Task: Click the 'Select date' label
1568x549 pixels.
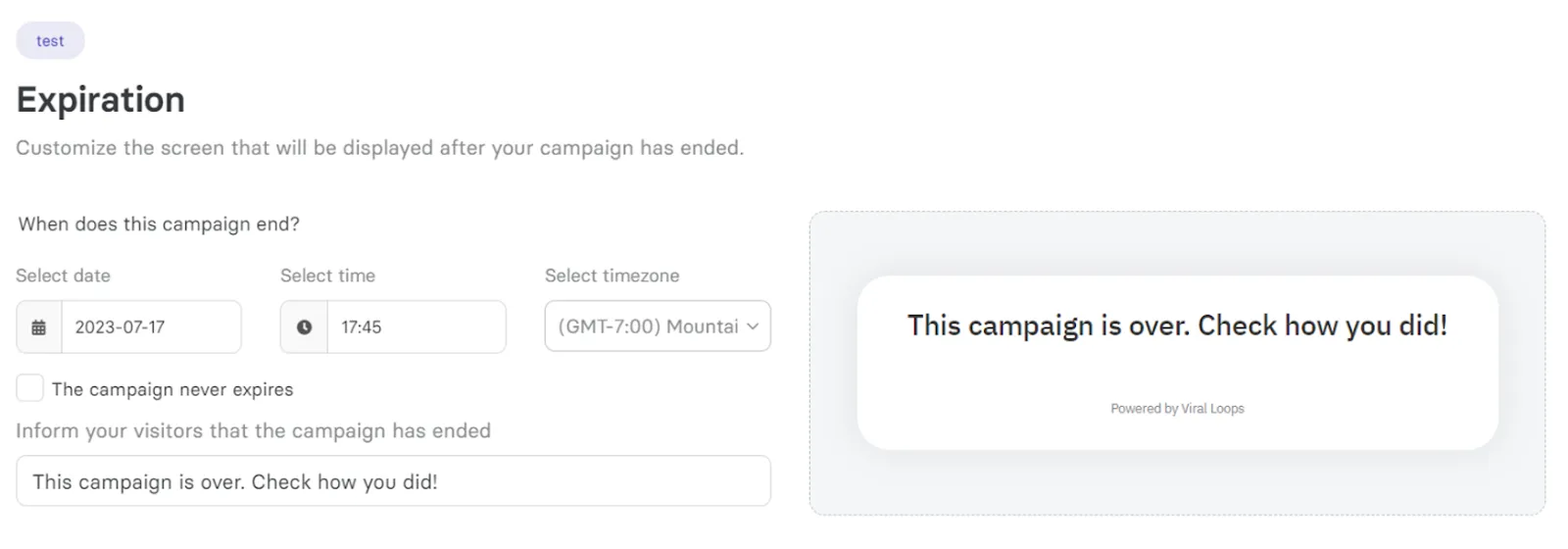Action: pyautogui.click(x=63, y=275)
